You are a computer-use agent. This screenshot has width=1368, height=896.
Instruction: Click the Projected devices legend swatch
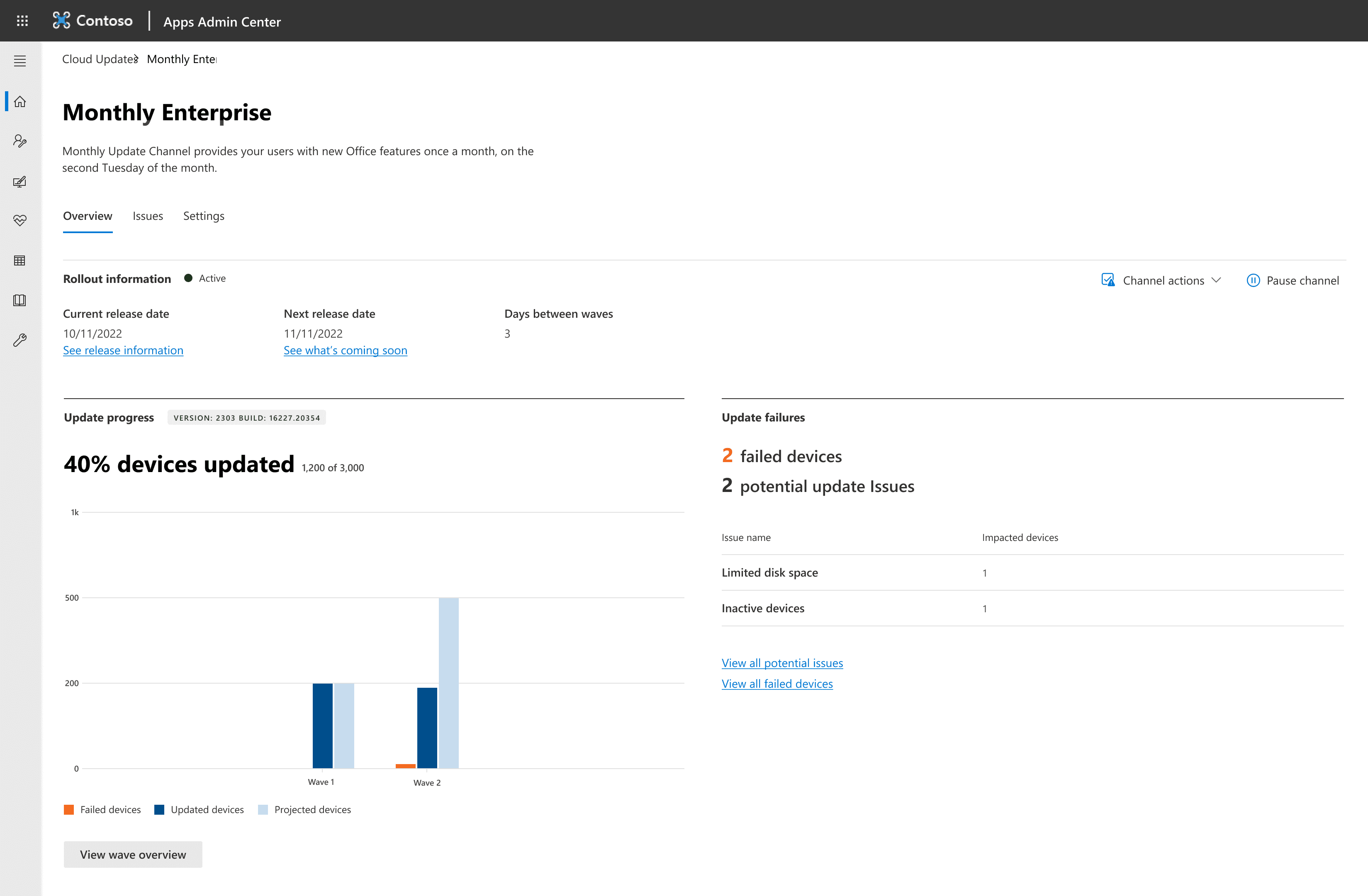[x=263, y=810]
